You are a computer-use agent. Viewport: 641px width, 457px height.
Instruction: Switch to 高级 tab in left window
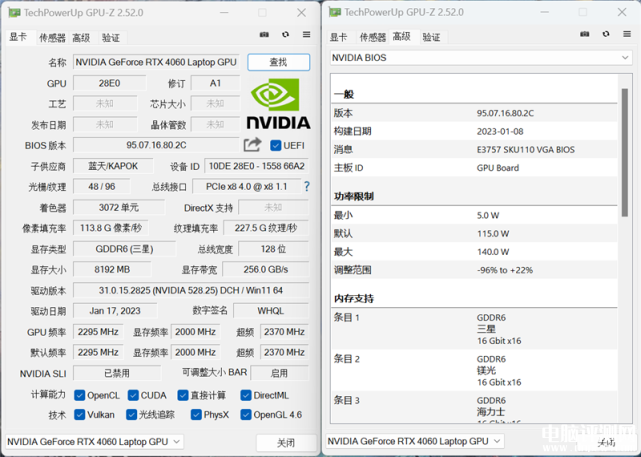(81, 38)
